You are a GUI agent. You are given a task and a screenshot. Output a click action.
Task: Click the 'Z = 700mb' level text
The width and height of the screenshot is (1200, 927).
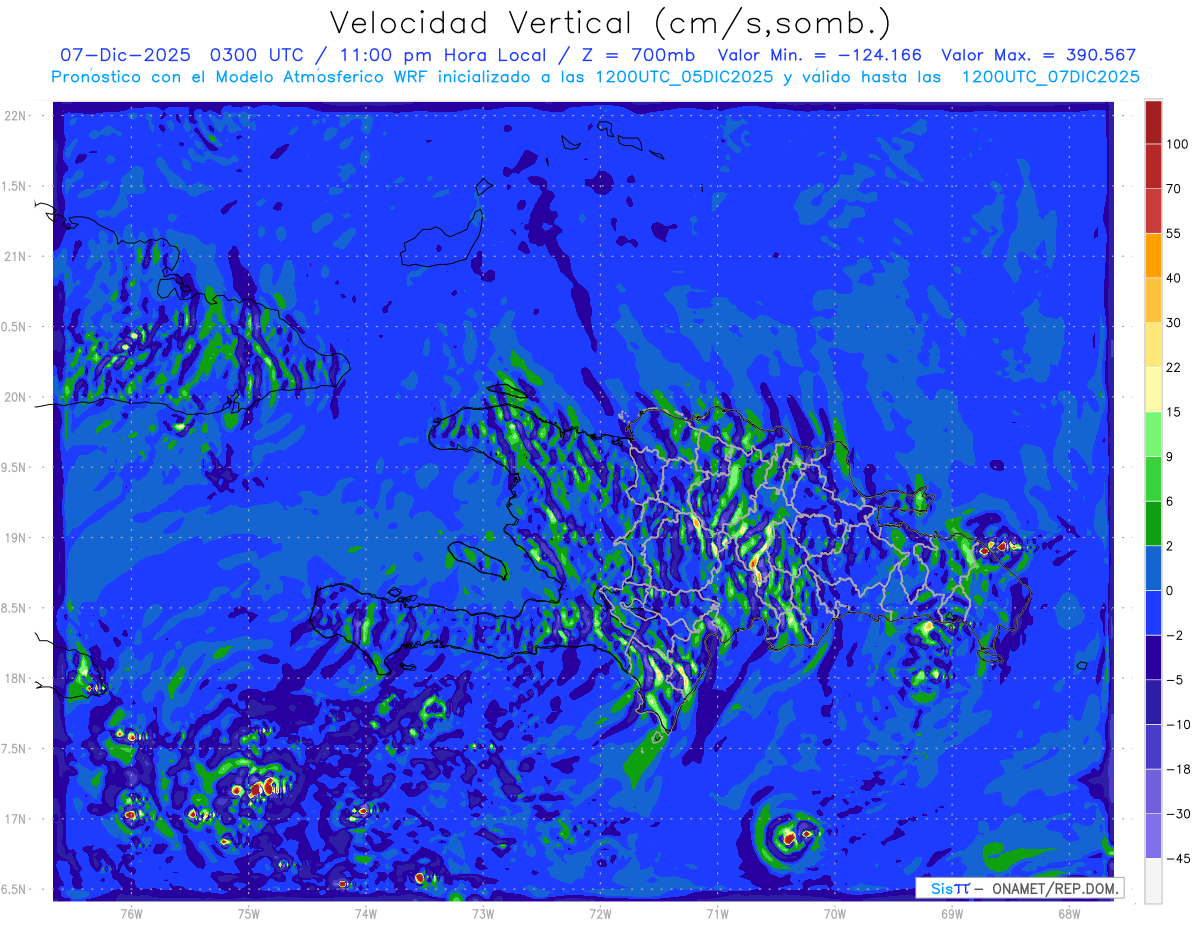tap(638, 55)
